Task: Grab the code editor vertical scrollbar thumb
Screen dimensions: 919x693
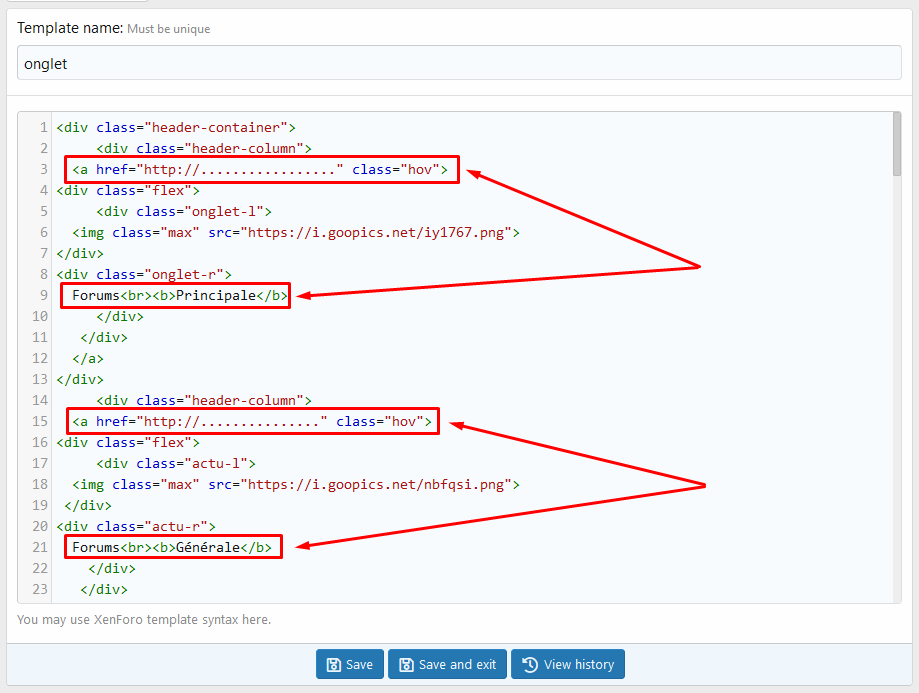Action: (896, 143)
